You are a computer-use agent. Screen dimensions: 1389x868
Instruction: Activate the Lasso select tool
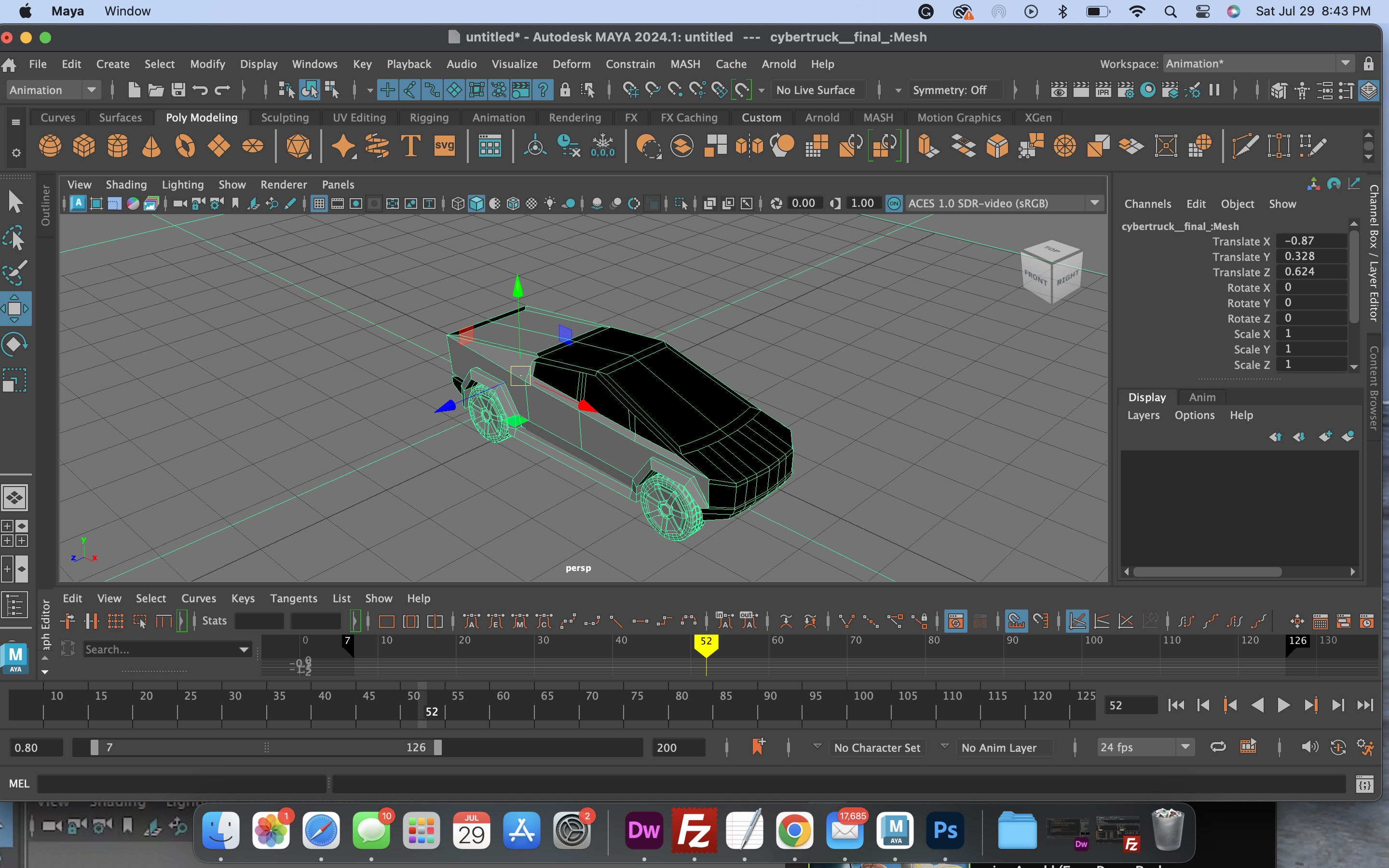point(15,238)
